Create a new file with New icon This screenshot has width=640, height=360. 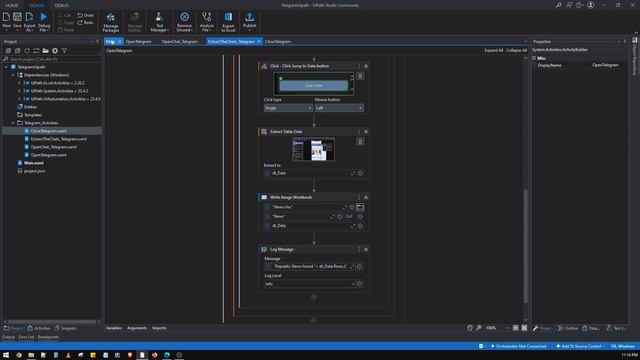tap(7, 21)
